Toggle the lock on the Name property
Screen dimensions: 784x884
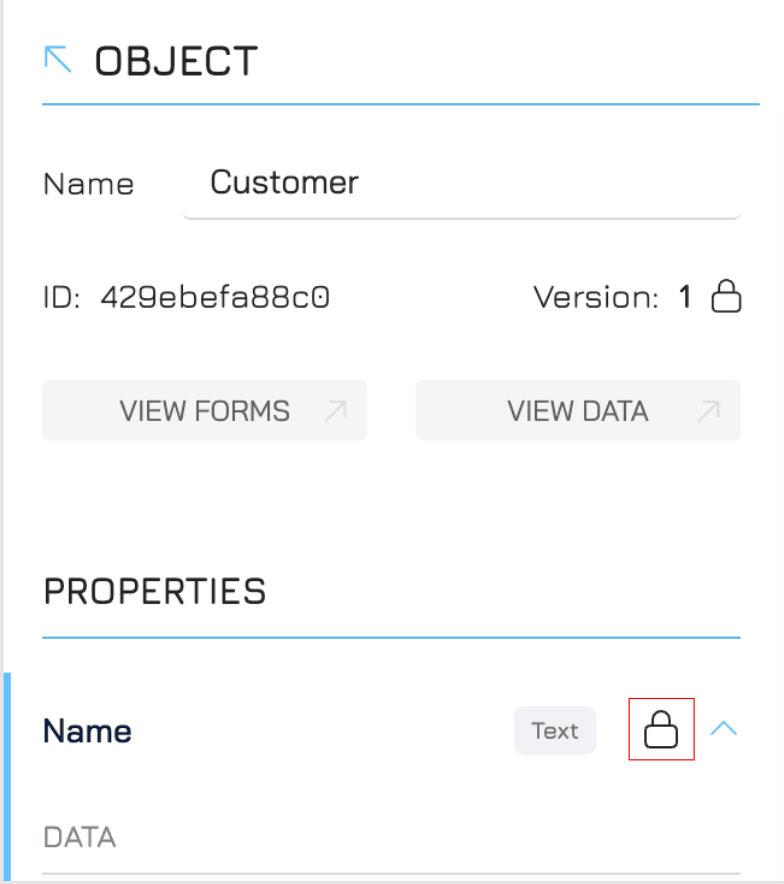click(661, 729)
